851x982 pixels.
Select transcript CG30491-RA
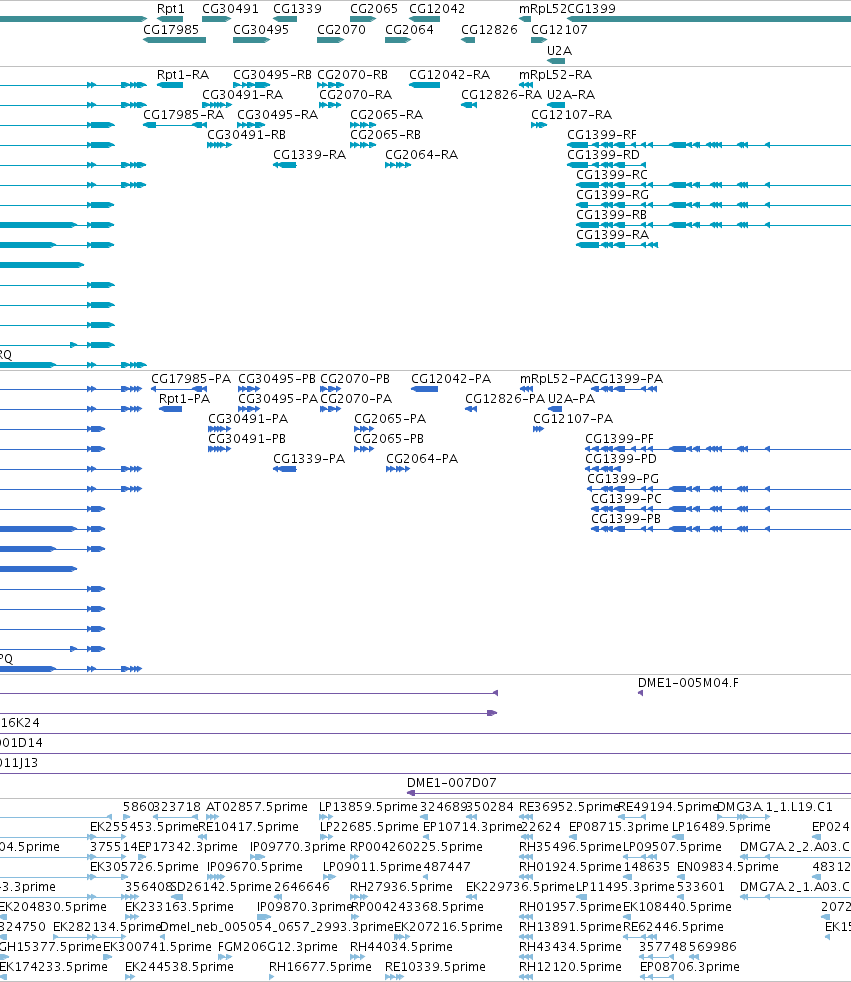coord(242,95)
